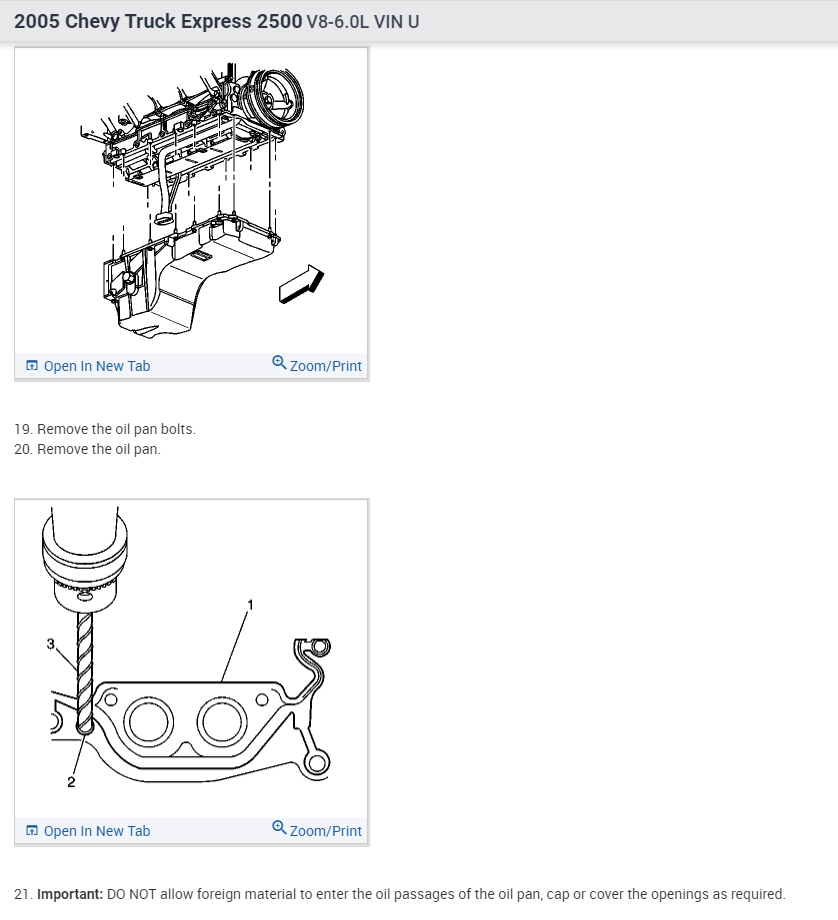838x920 pixels.
Task: Select Zoom/Print text for the oil pan diagram
Action: (326, 366)
